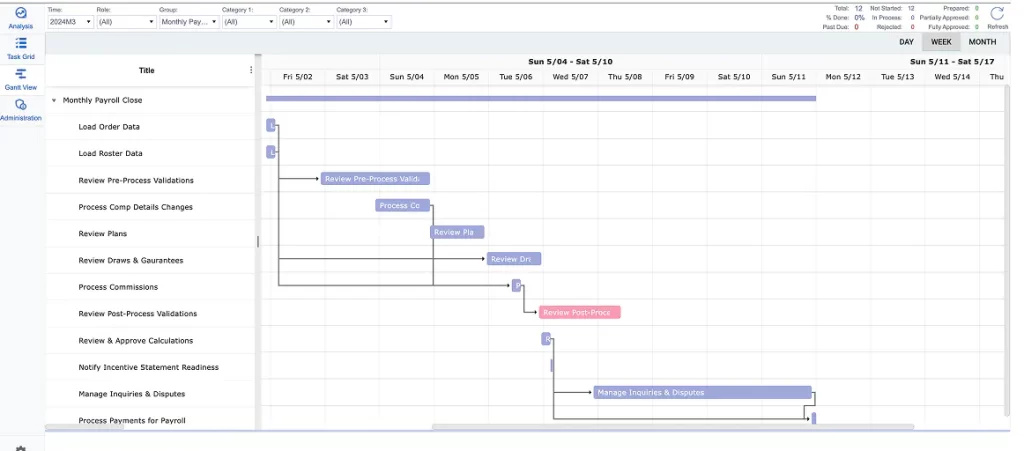Open the Role filter dropdown
The height and width of the screenshot is (451, 1024).
pyautogui.click(x=124, y=21)
